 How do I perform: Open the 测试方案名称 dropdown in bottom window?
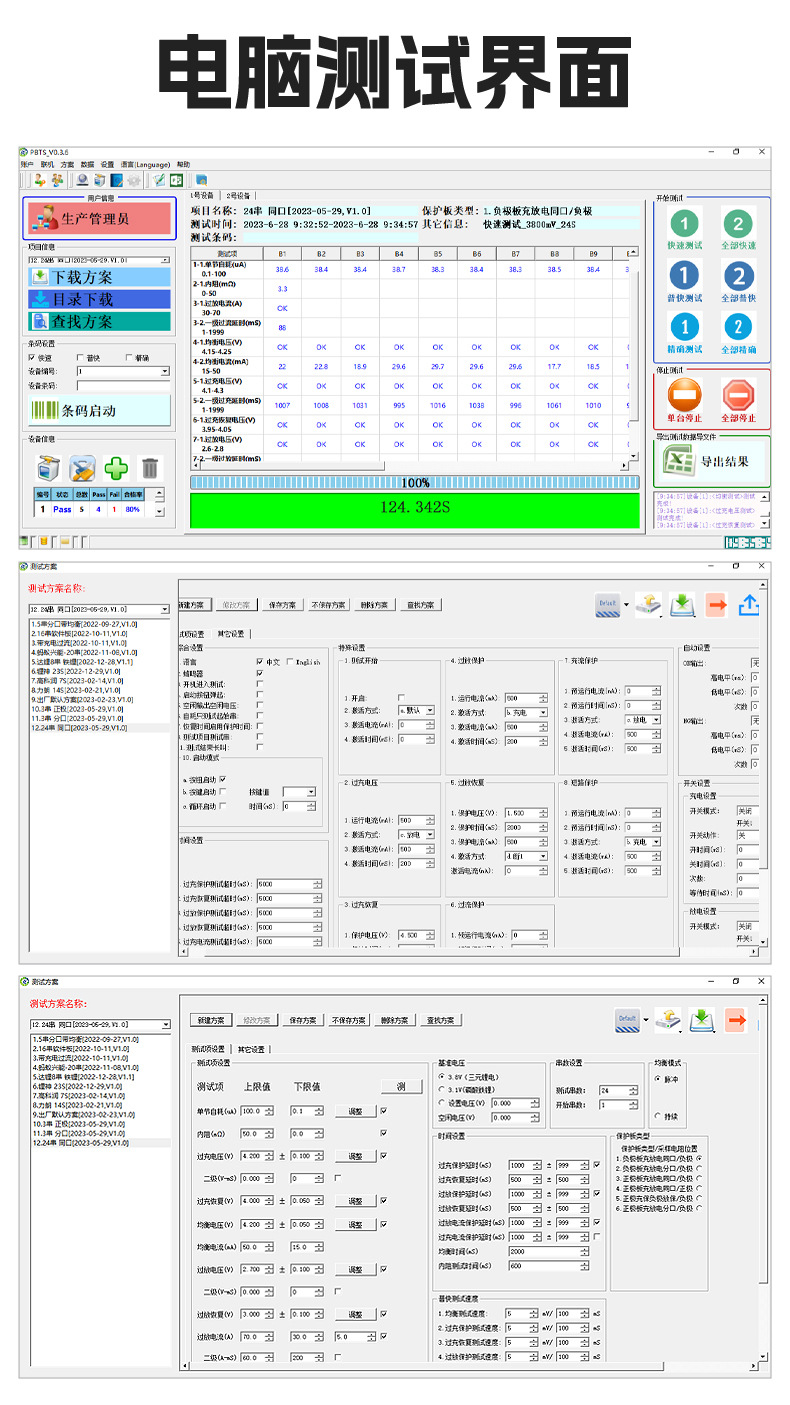[166, 1025]
